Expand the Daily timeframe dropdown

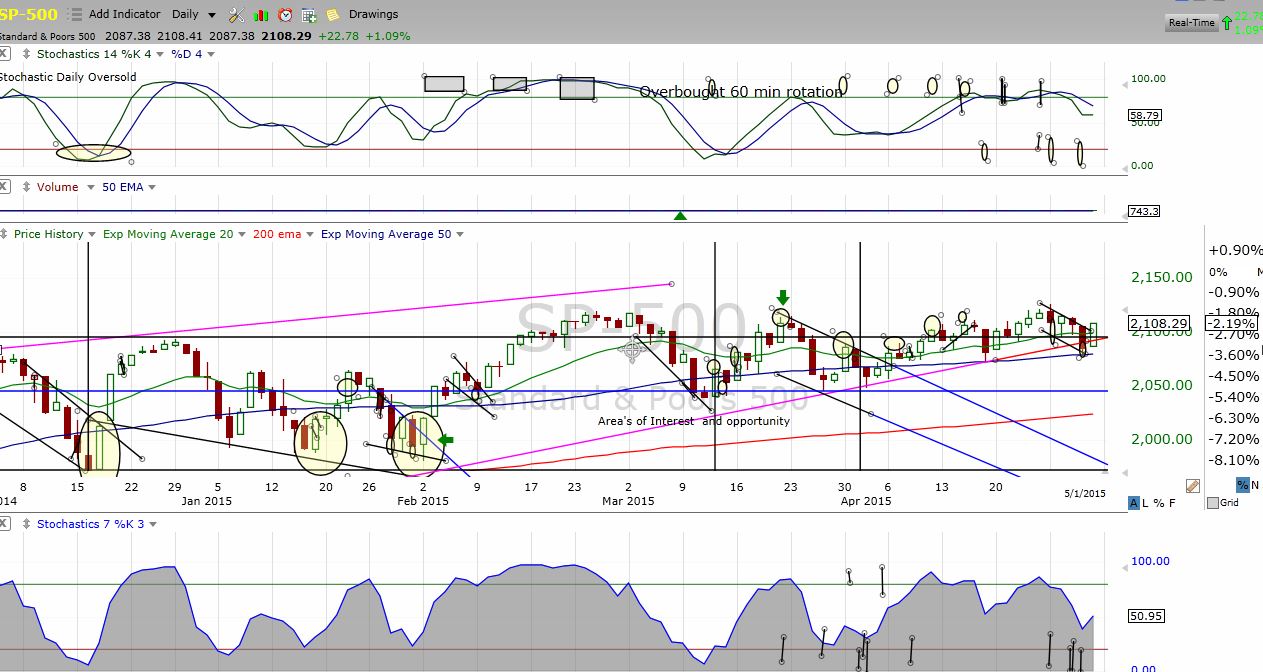point(211,15)
